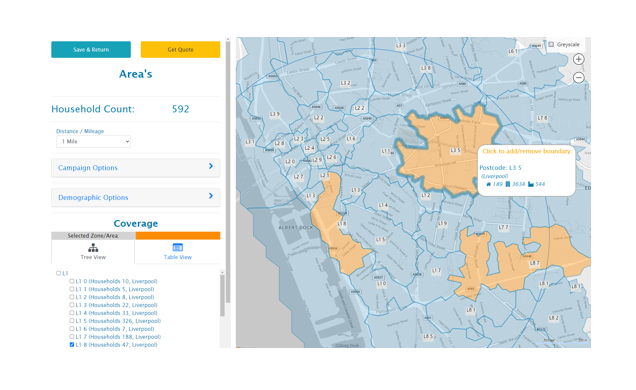
Task: Click the L8 7 orange area label
Action: (x=535, y=263)
